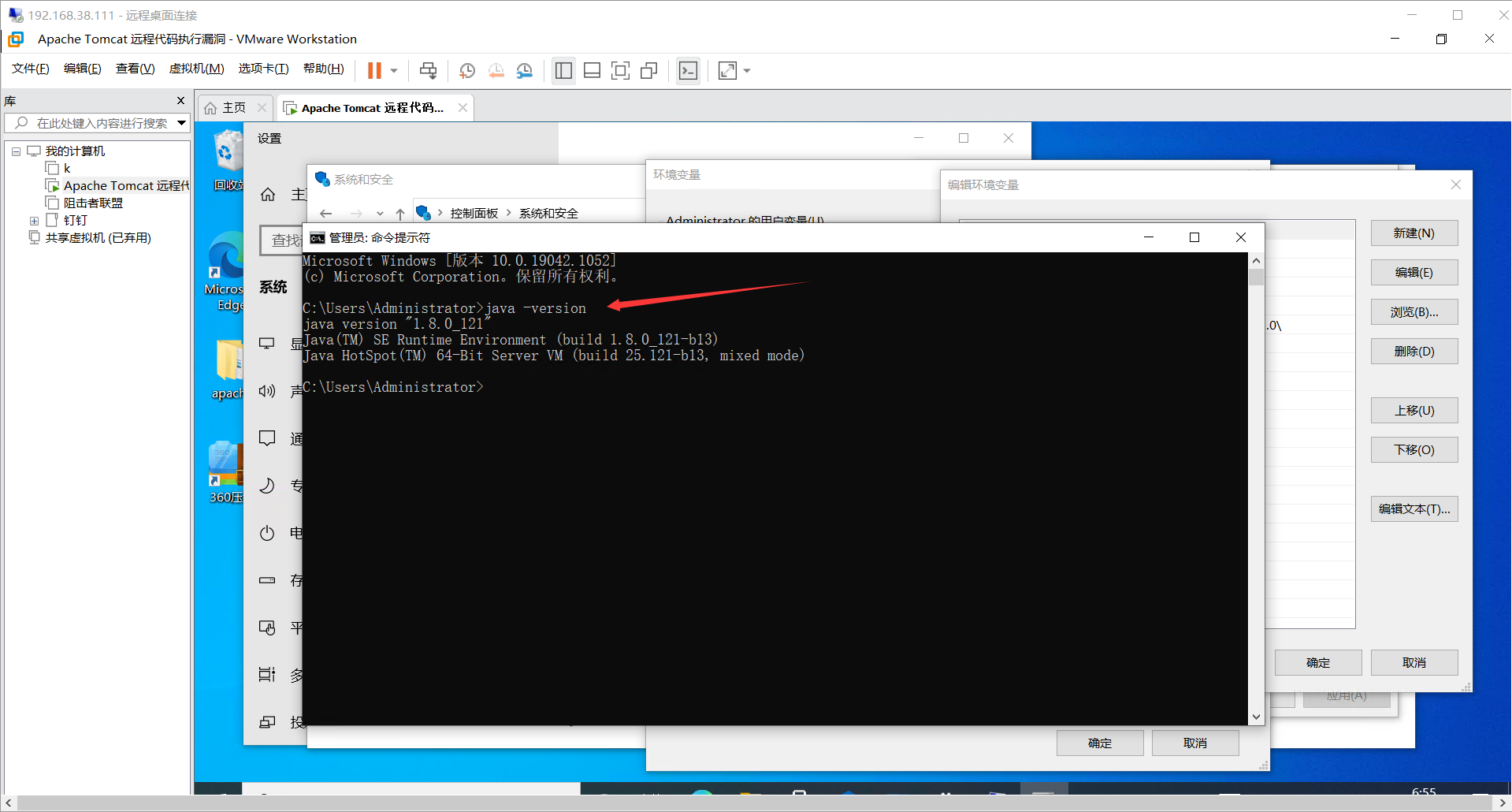
Task: Click 确定 in the 环境变量 dialog
Action: tap(1100, 743)
